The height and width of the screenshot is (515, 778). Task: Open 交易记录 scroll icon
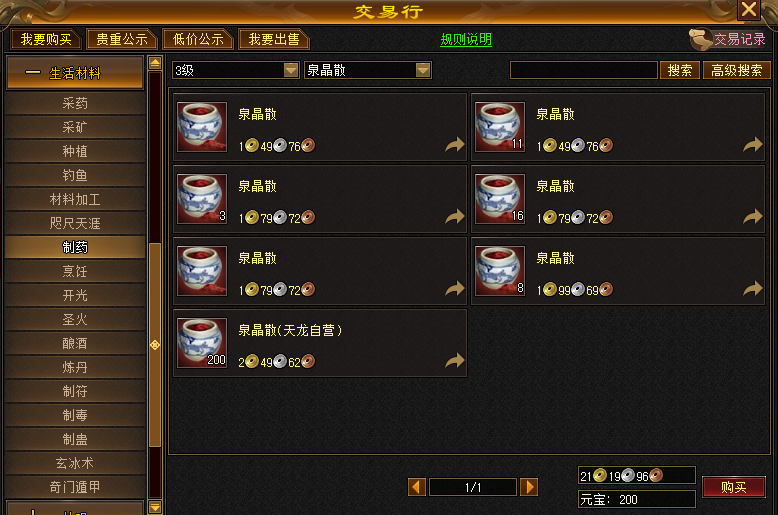coord(700,39)
